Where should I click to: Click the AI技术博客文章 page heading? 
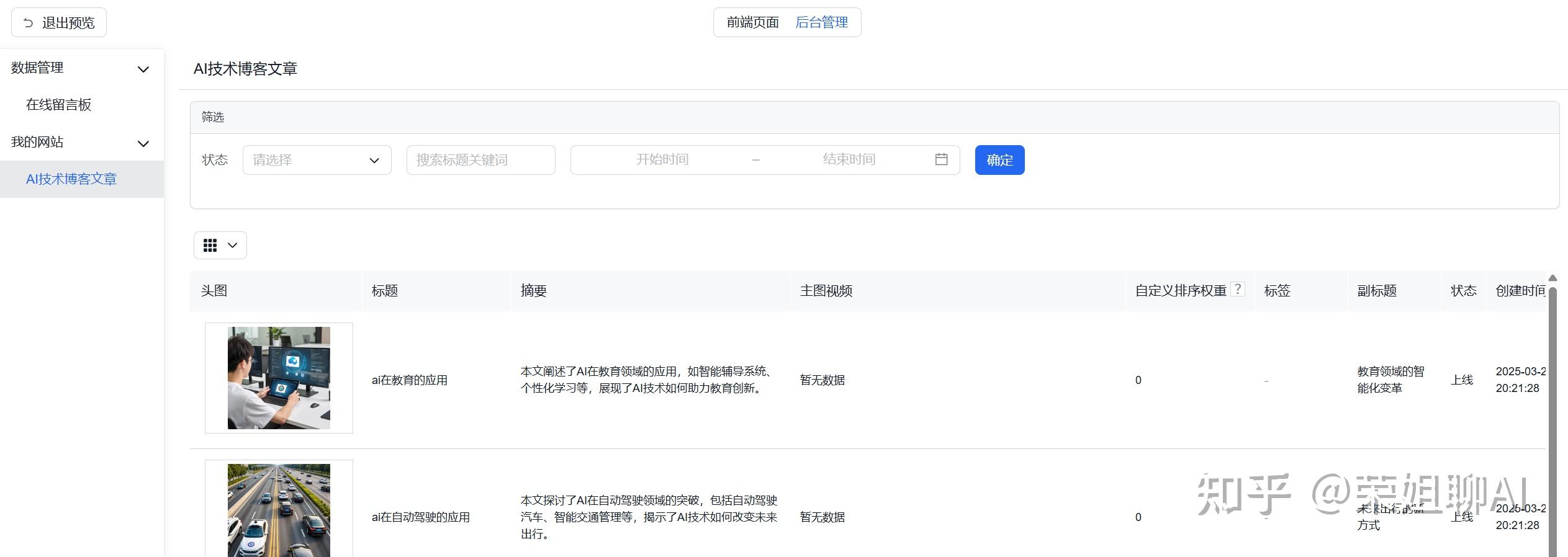pos(245,69)
